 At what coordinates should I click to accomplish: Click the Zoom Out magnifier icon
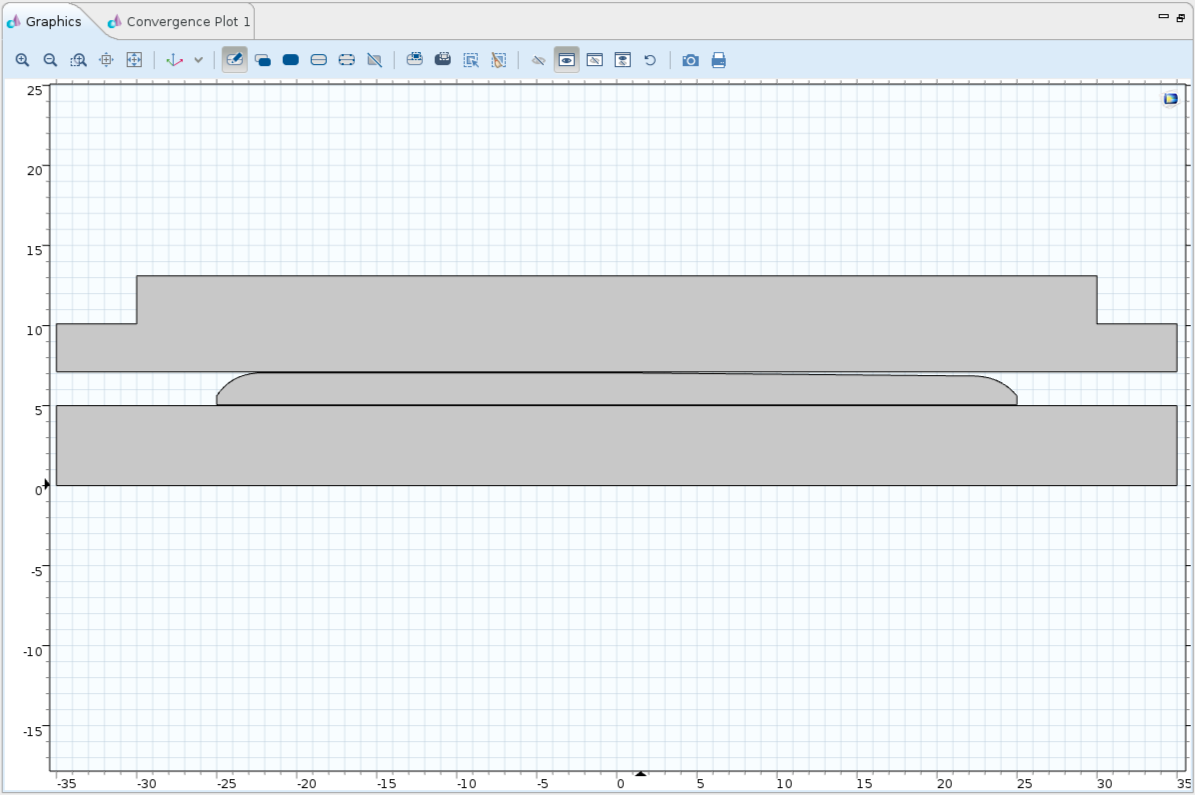tap(50, 60)
